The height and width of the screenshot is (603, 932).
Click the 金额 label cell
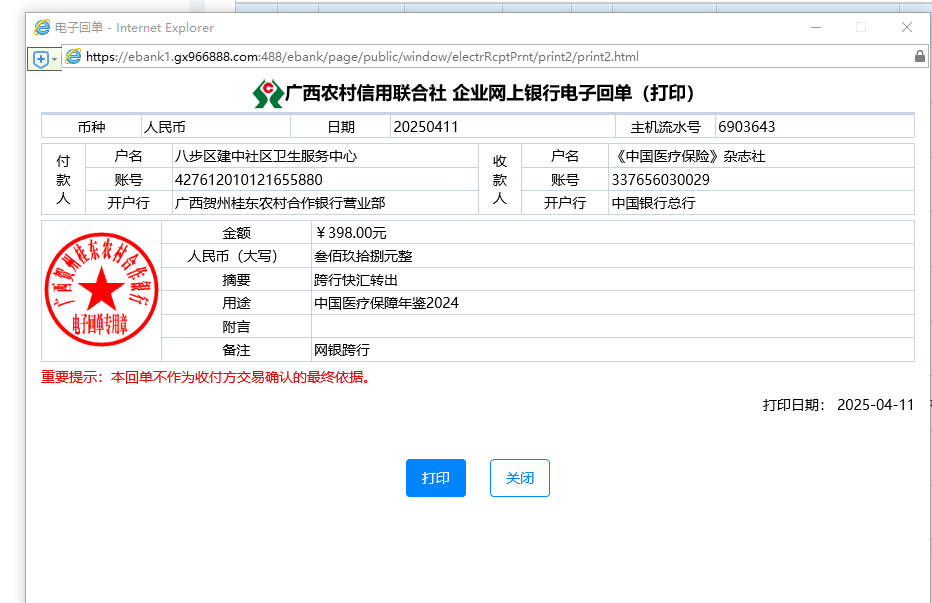236,233
